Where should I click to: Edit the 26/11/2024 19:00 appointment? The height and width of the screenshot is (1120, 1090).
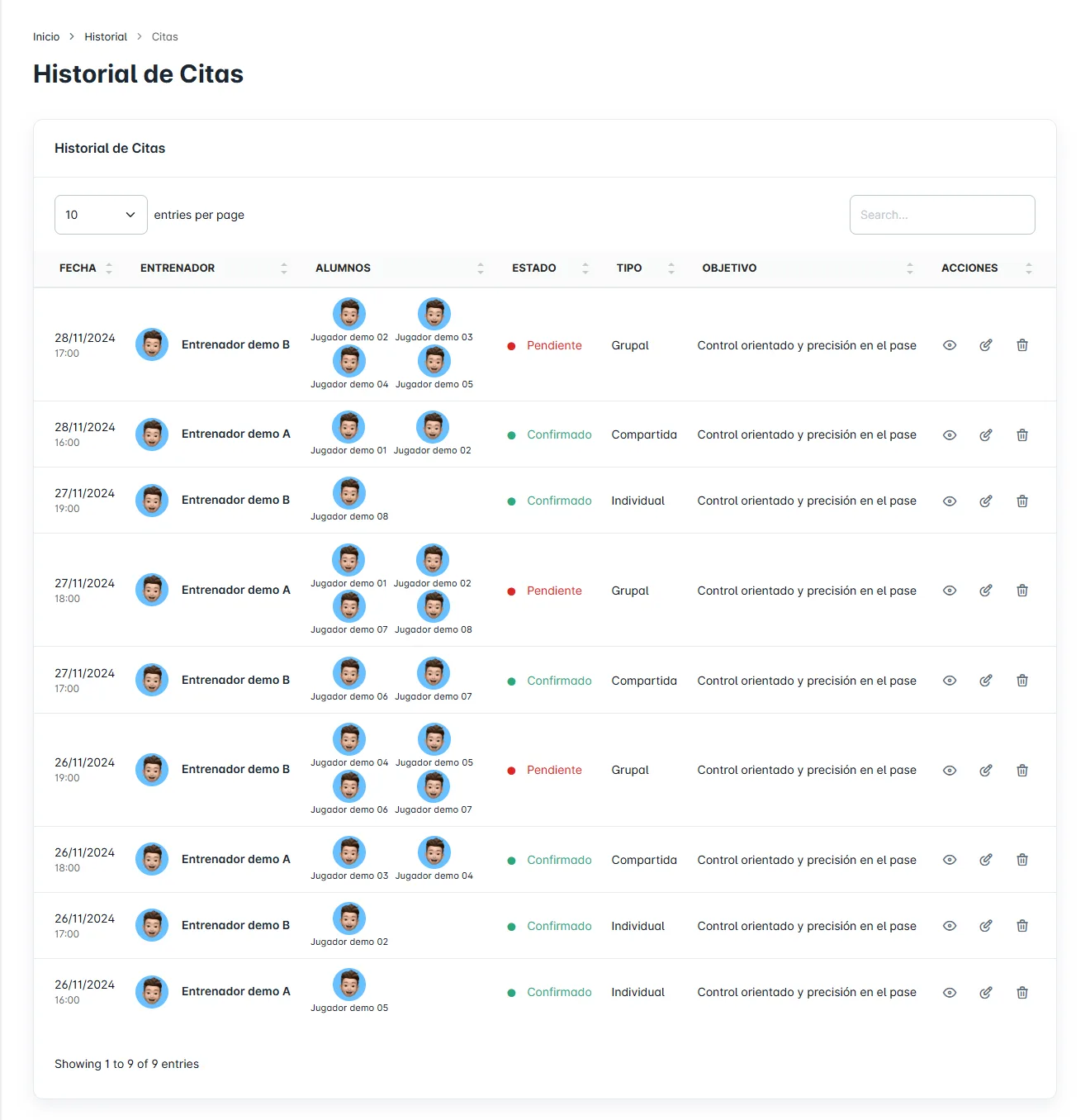coord(986,771)
